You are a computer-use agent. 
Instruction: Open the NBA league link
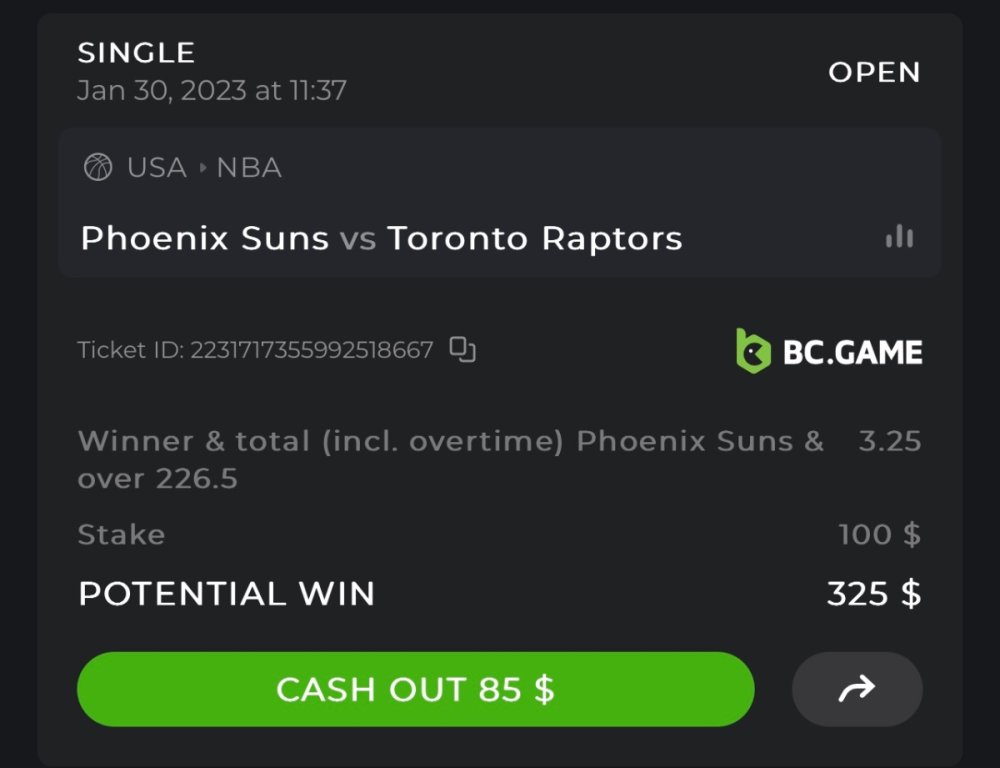(x=249, y=168)
